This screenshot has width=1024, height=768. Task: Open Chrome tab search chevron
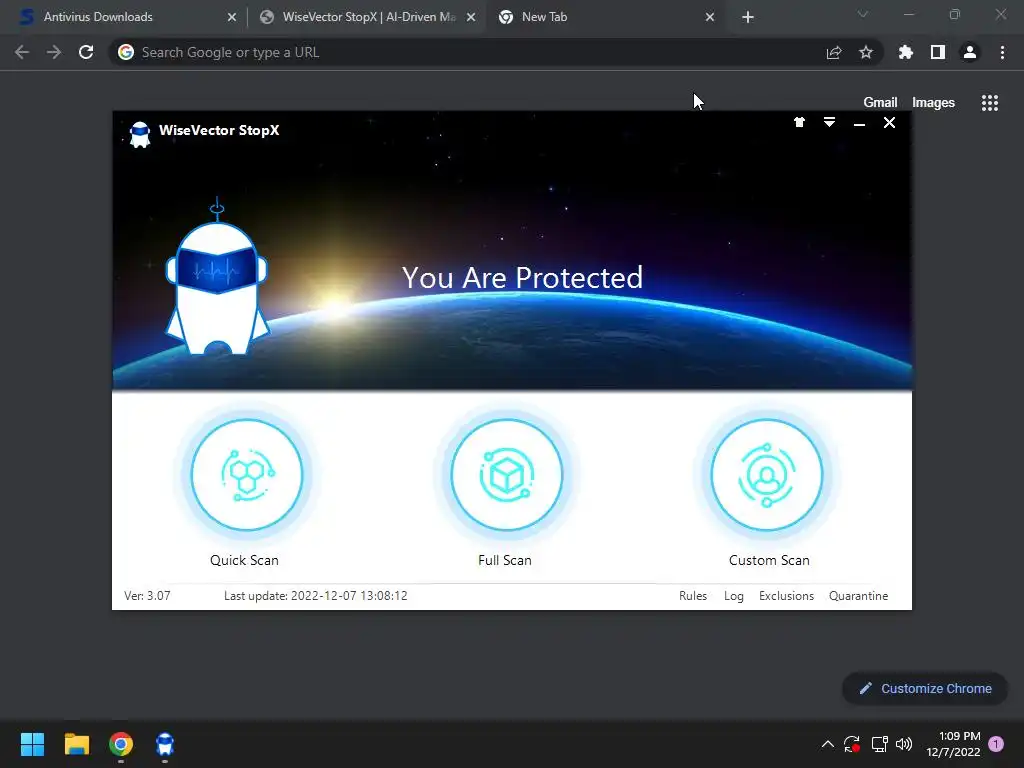863,14
